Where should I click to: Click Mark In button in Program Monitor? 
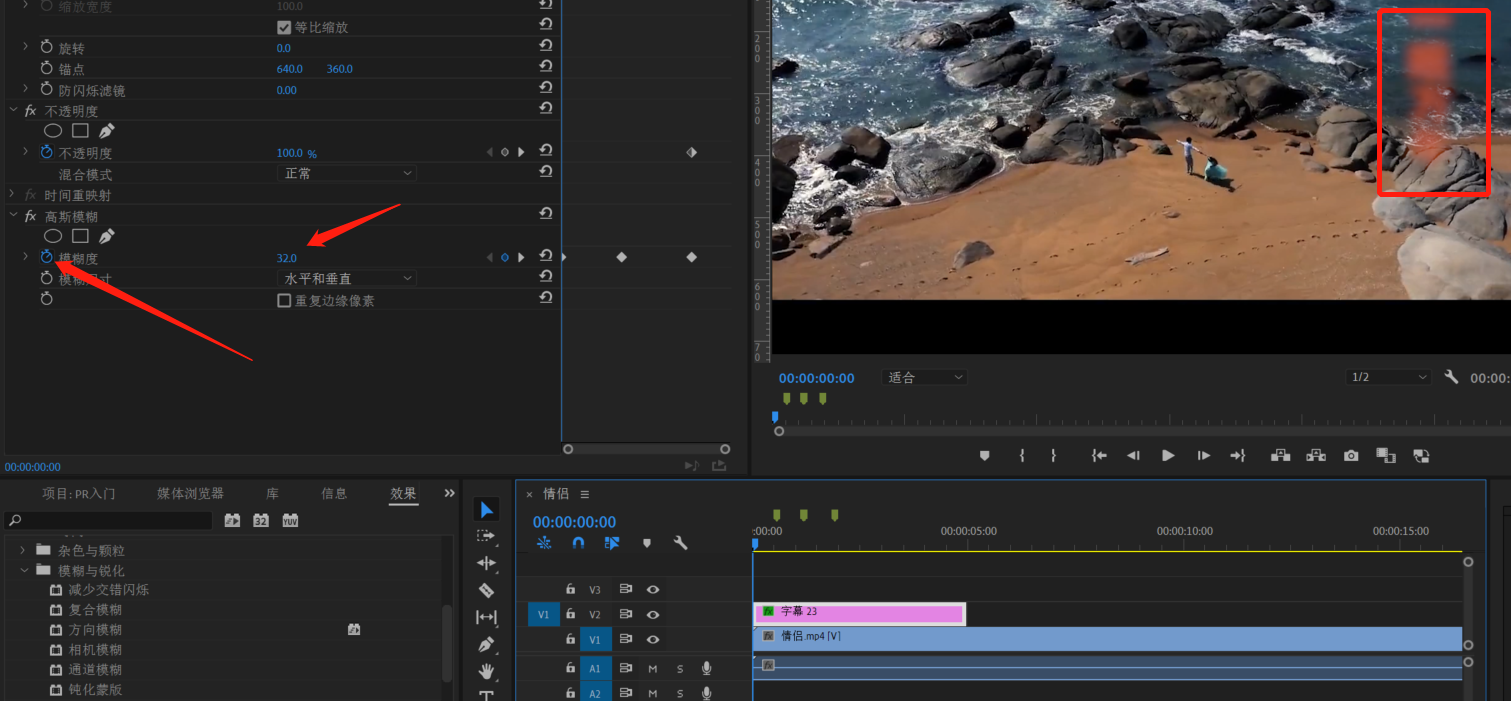1021,455
